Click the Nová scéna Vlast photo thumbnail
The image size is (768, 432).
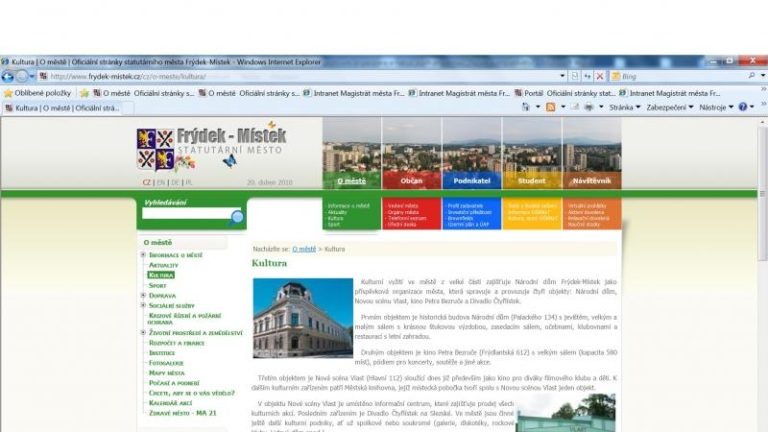[565, 412]
